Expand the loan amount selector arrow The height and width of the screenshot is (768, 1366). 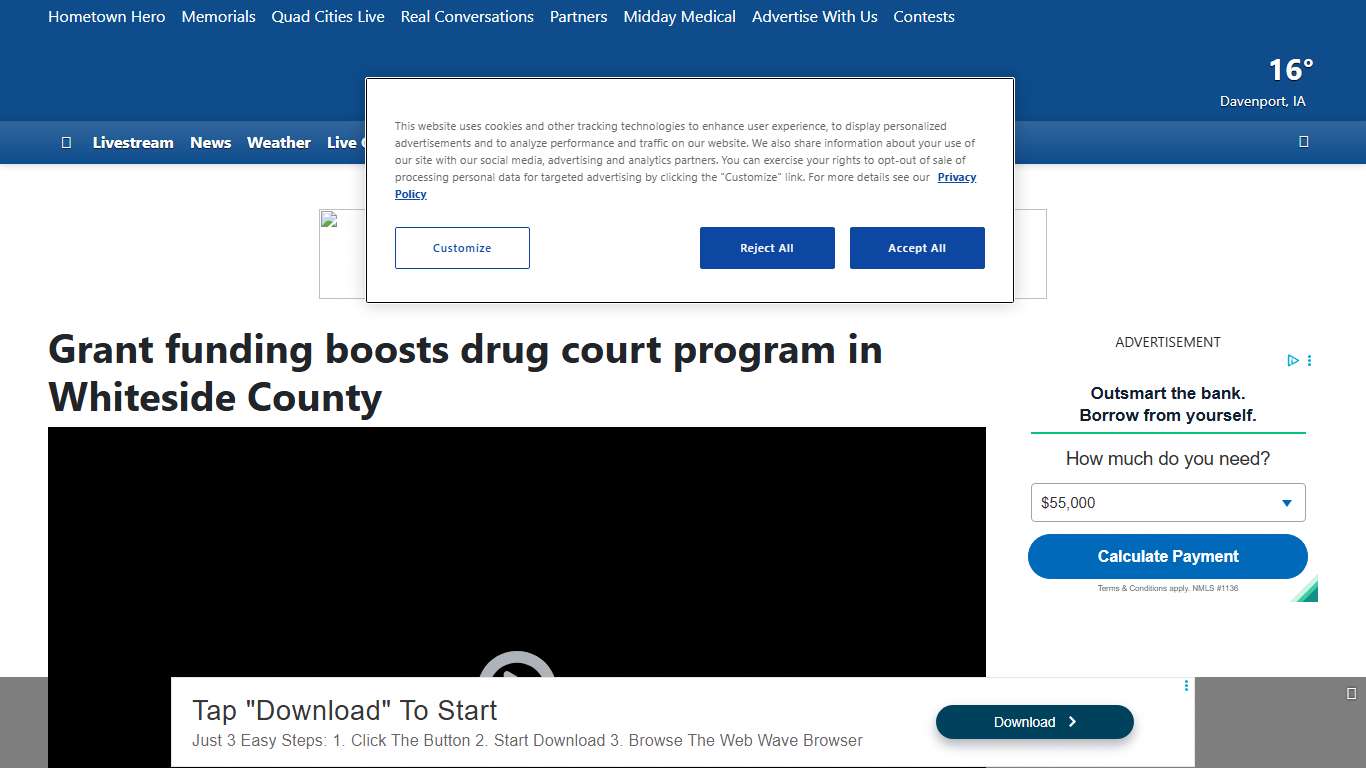tap(1288, 502)
